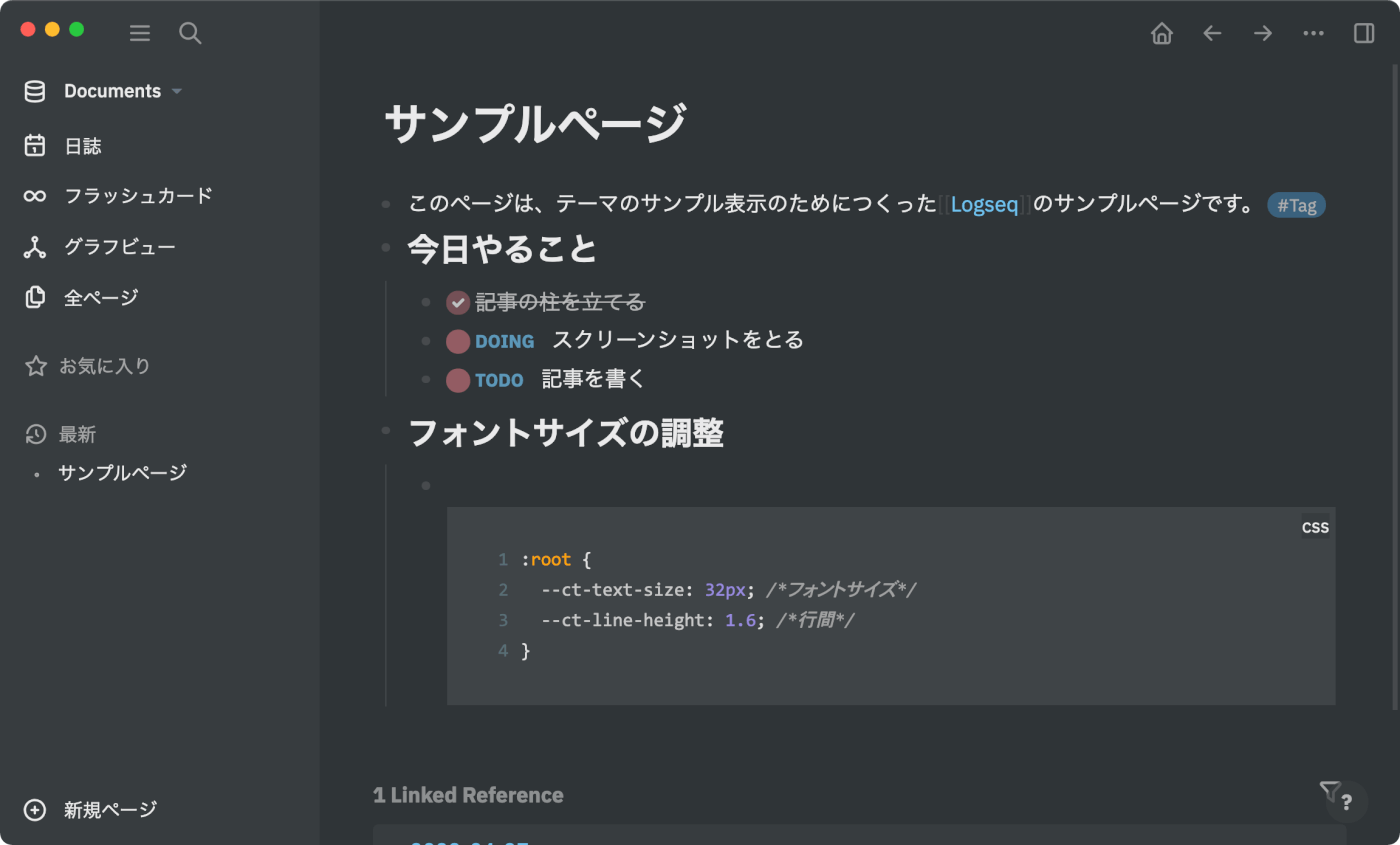Open the three-dot more options menu
Screen dimensions: 1400x845
[x=1313, y=33]
